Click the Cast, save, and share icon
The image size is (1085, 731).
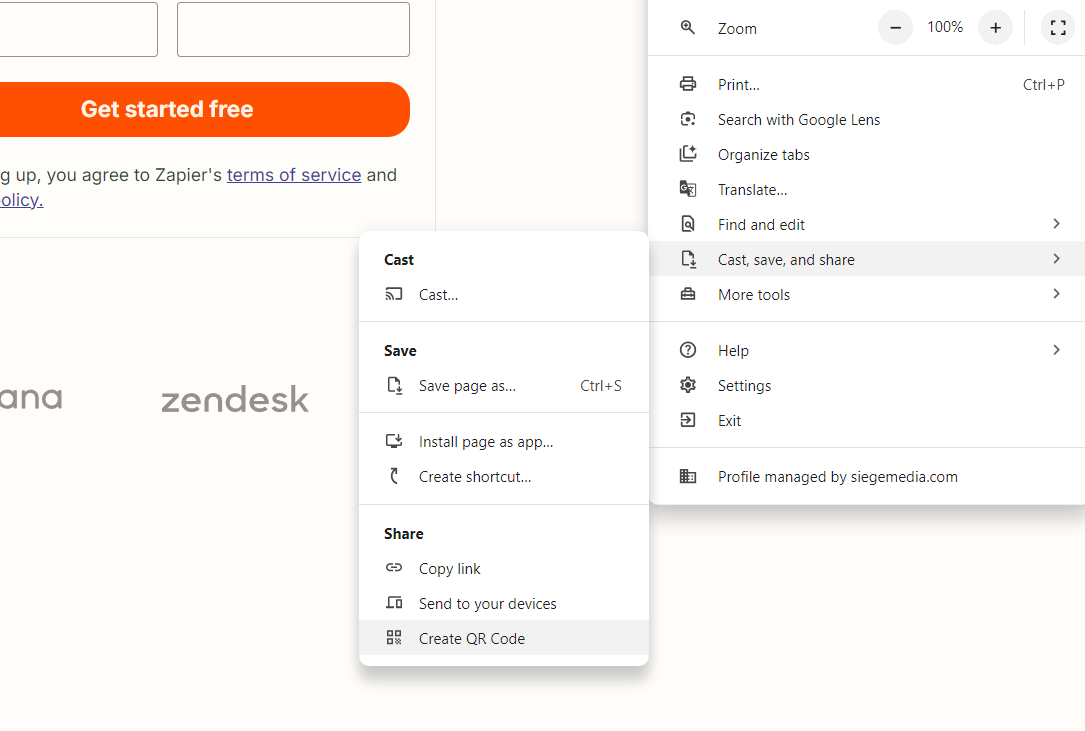[x=687, y=259]
